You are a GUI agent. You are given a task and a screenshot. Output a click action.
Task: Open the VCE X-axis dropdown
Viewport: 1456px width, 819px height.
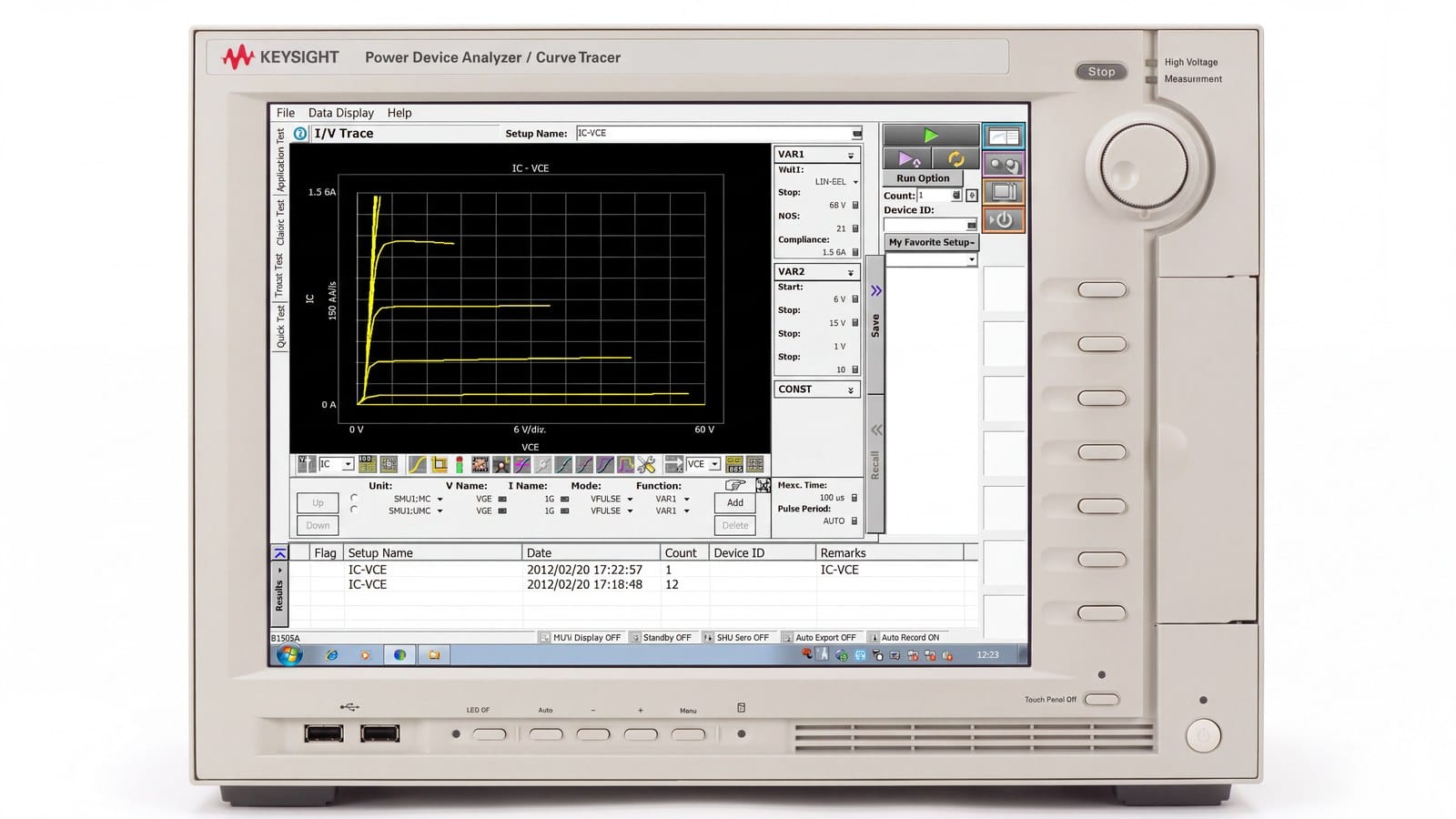pos(715,465)
